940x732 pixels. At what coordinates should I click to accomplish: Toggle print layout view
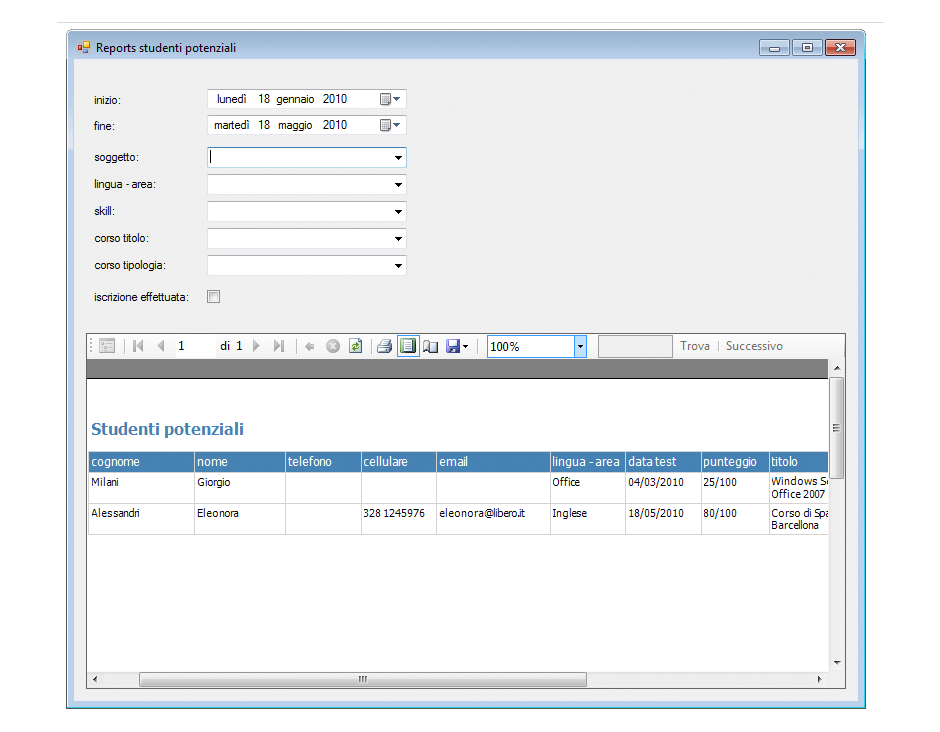point(408,346)
